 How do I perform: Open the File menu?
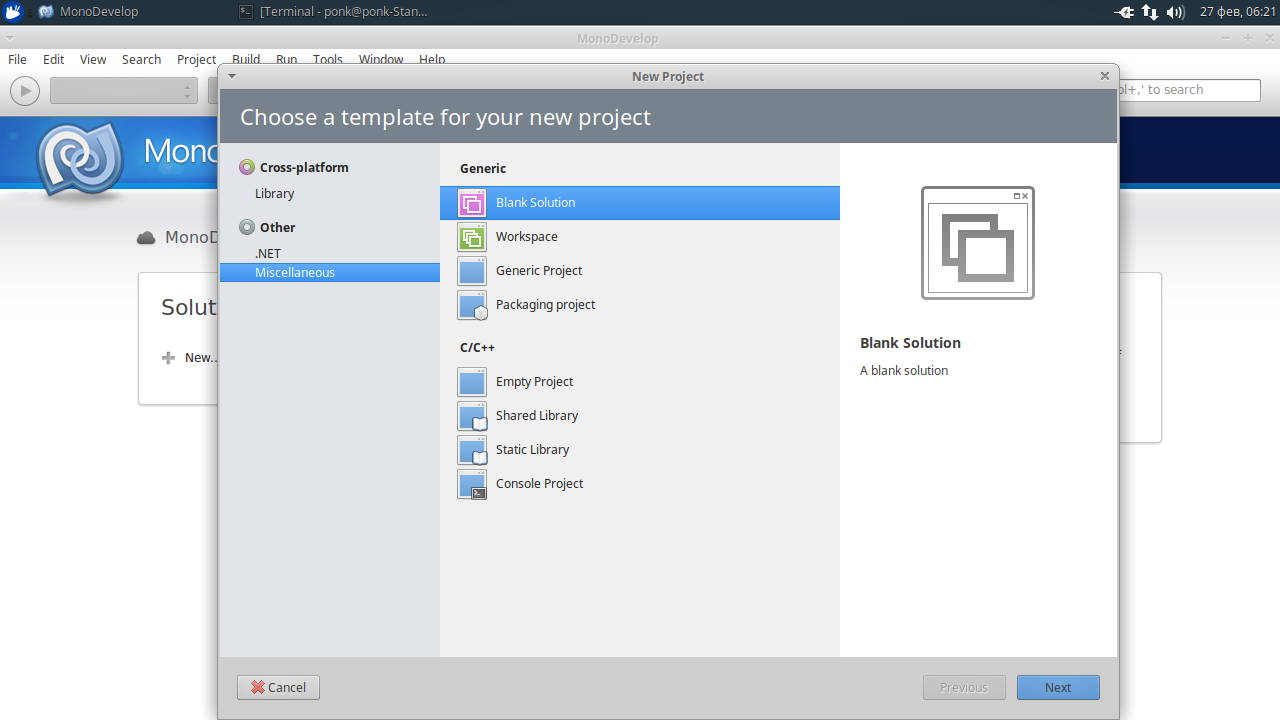tap(18, 59)
